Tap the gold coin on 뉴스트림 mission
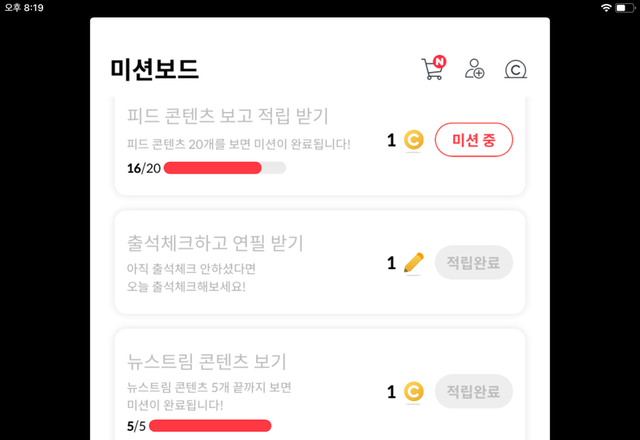Screen dimensions: 640x440 pos(414,392)
